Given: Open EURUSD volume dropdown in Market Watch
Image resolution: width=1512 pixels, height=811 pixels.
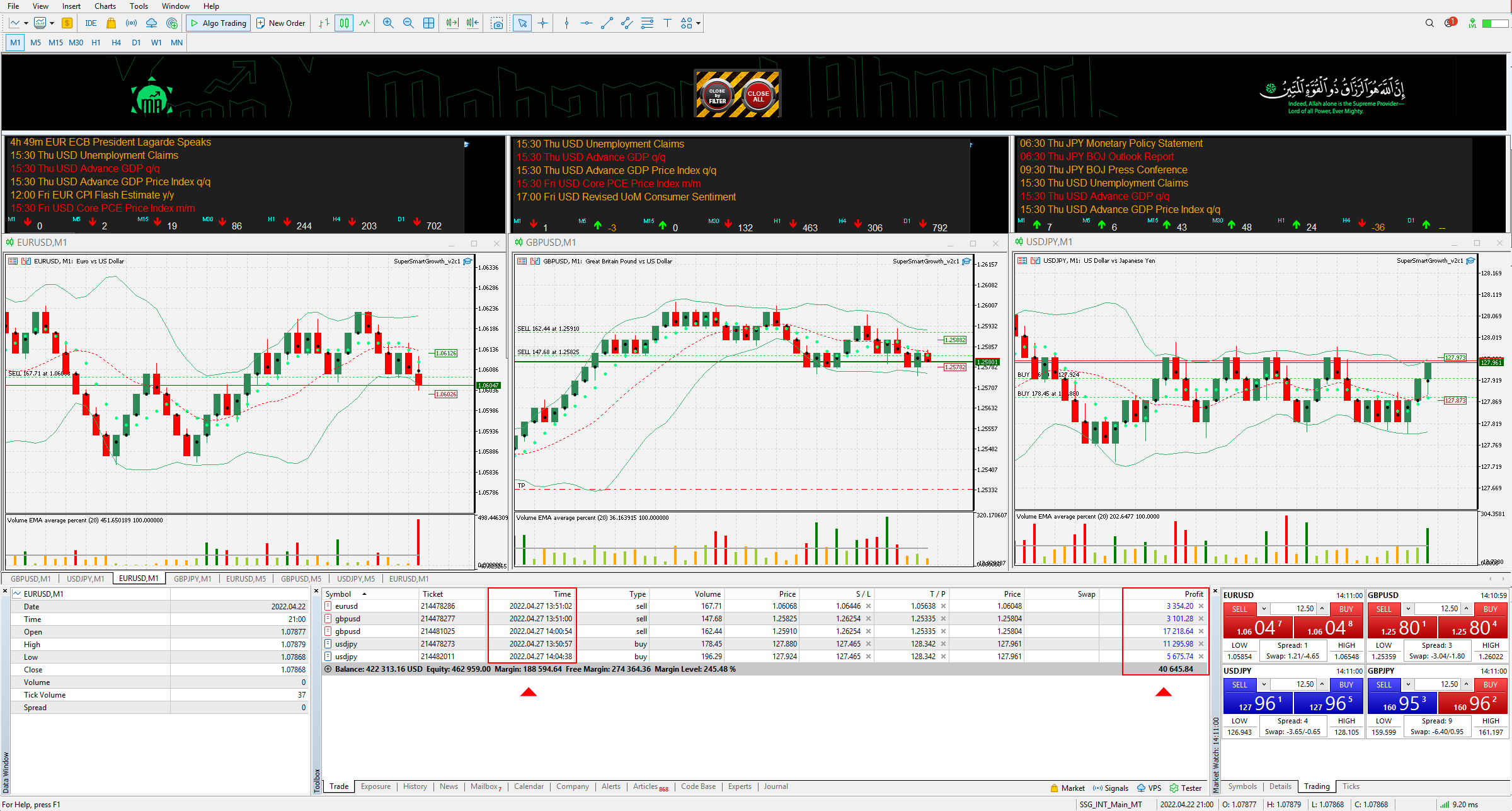Looking at the screenshot, I should pyautogui.click(x=1263, y=609).
